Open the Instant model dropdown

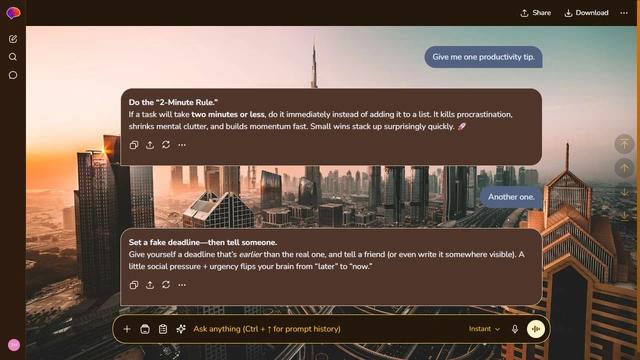coord(484,329)
